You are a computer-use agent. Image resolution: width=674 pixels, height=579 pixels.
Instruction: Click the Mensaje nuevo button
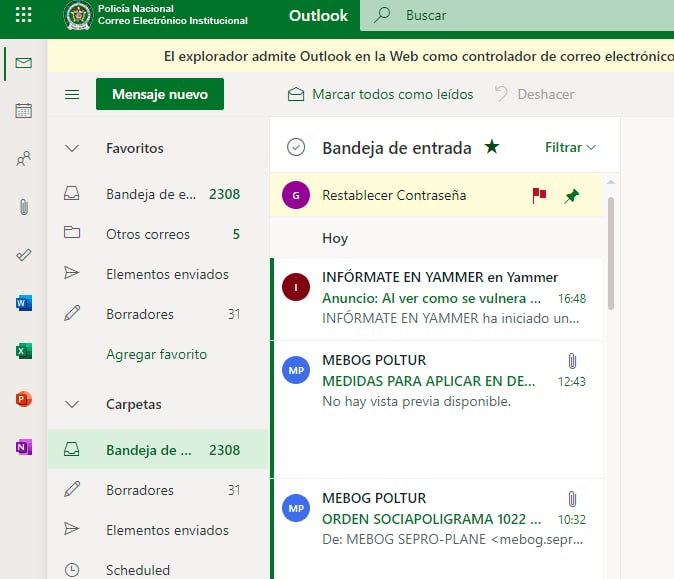(x=160, y=94)
